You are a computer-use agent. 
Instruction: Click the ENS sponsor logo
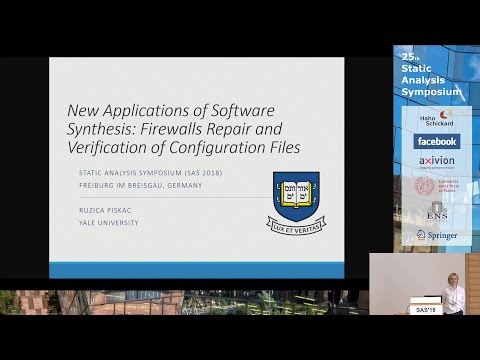437,211
